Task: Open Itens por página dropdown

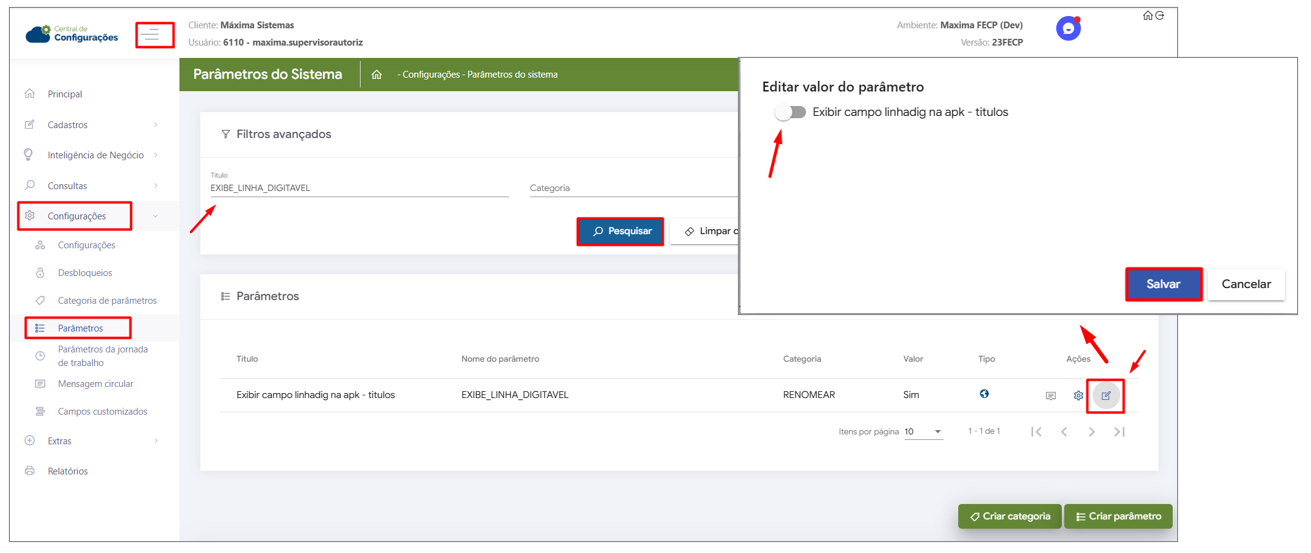Action: coord(923,432)
